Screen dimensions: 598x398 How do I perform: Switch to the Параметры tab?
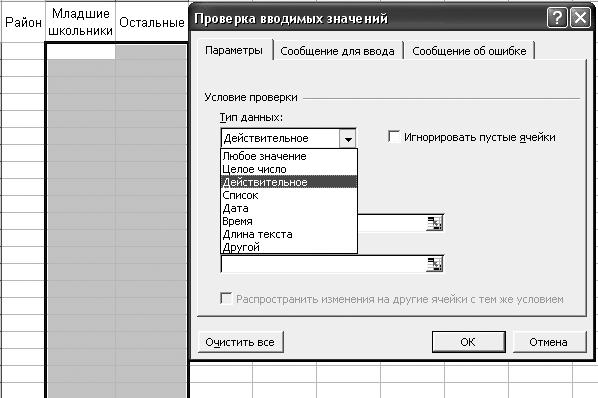coord(234,50)
